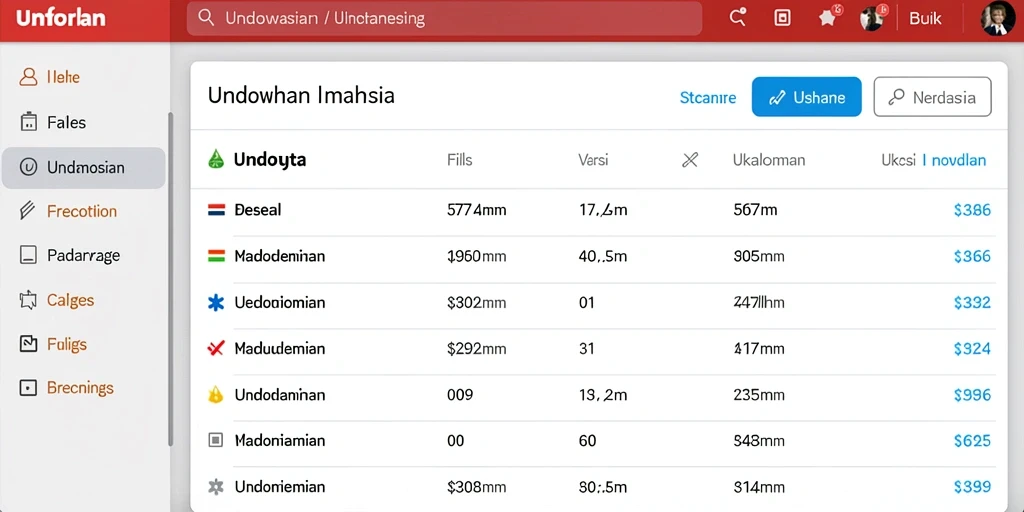Click the building icon beside Fales

tap(28, 122)
